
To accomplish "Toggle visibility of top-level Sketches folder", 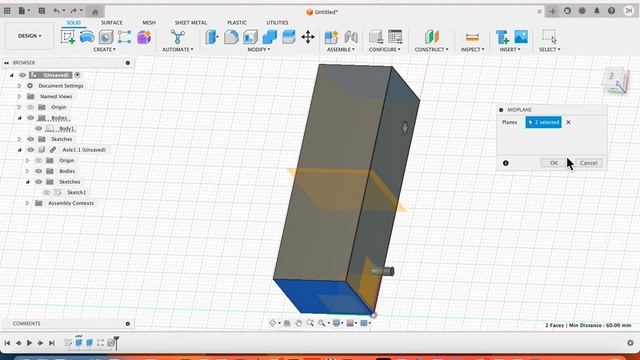I will [31, 139].
